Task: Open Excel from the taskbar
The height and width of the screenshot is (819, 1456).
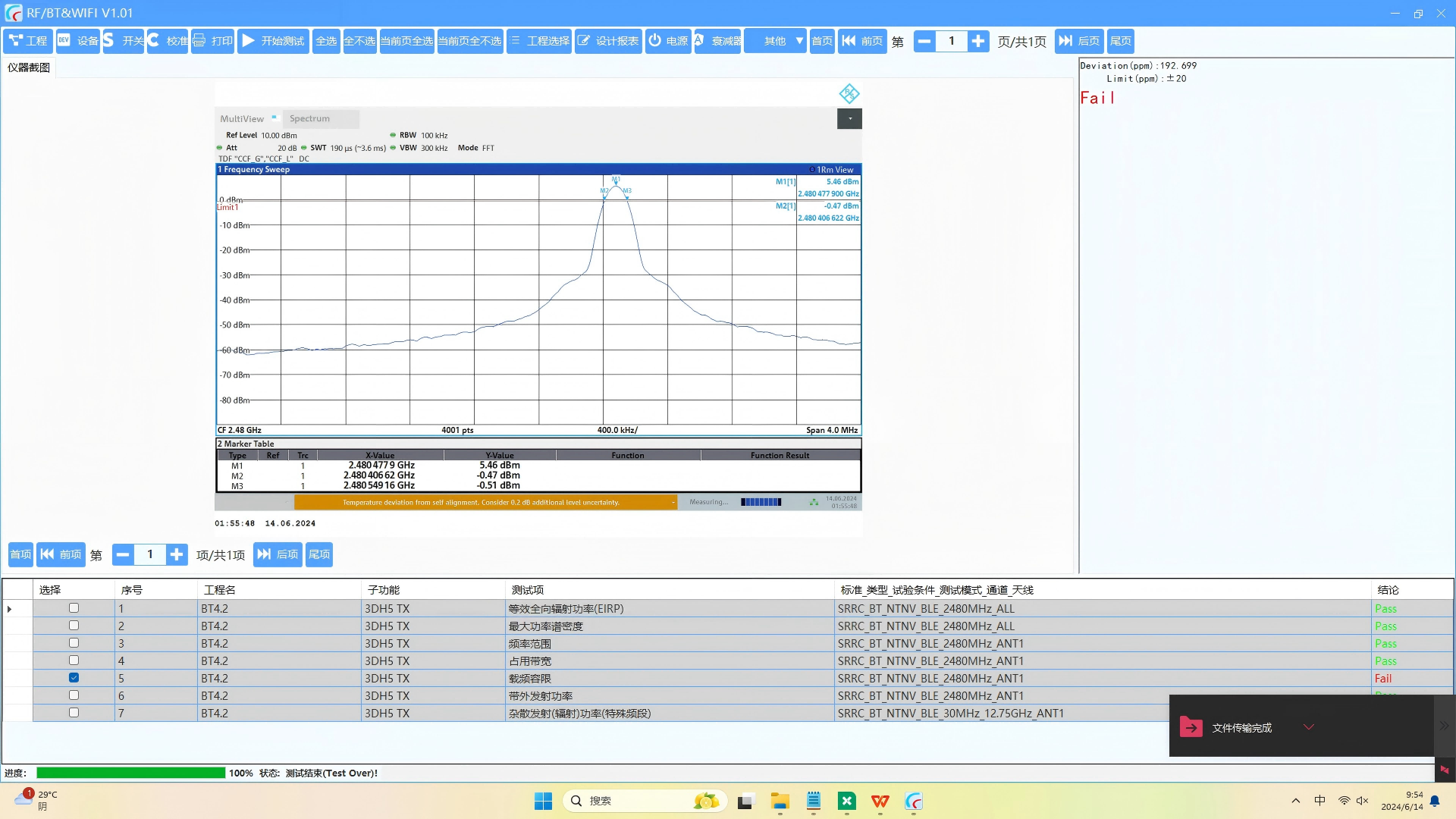Action: [x=846, y=801]
